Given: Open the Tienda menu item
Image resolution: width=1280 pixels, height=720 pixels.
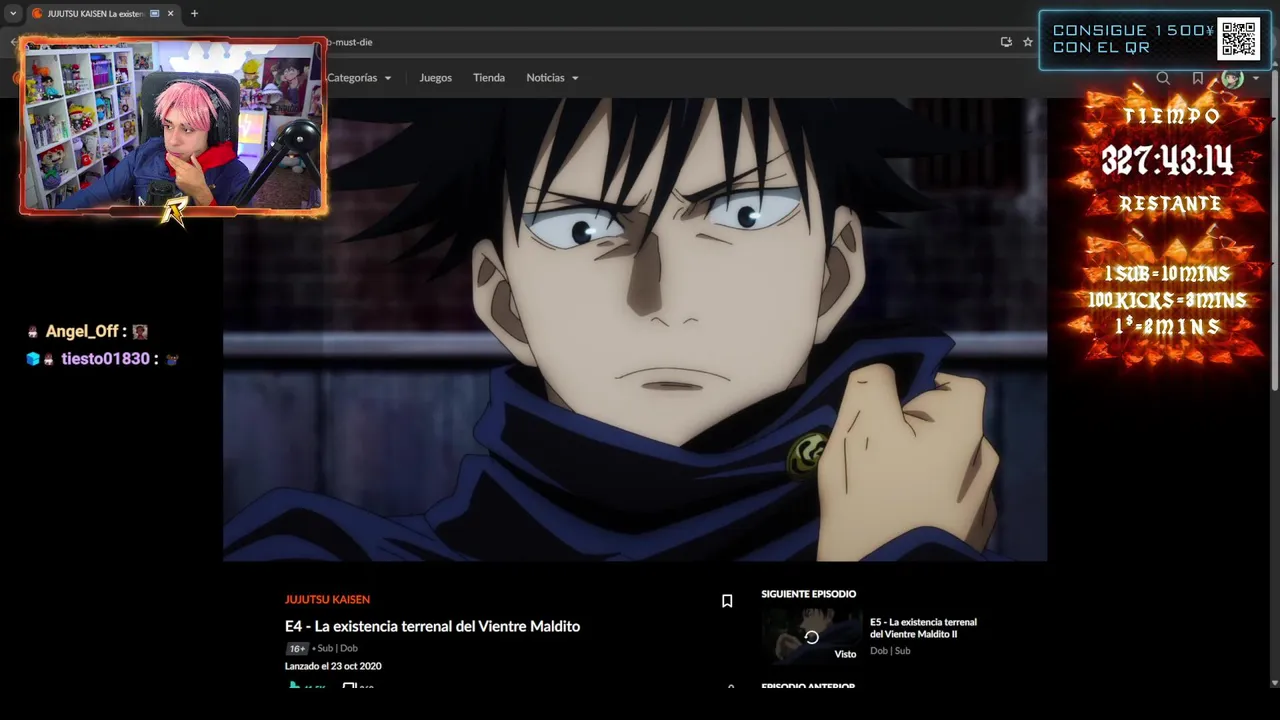Looking at the screenshot, I should tap(489, 78).
